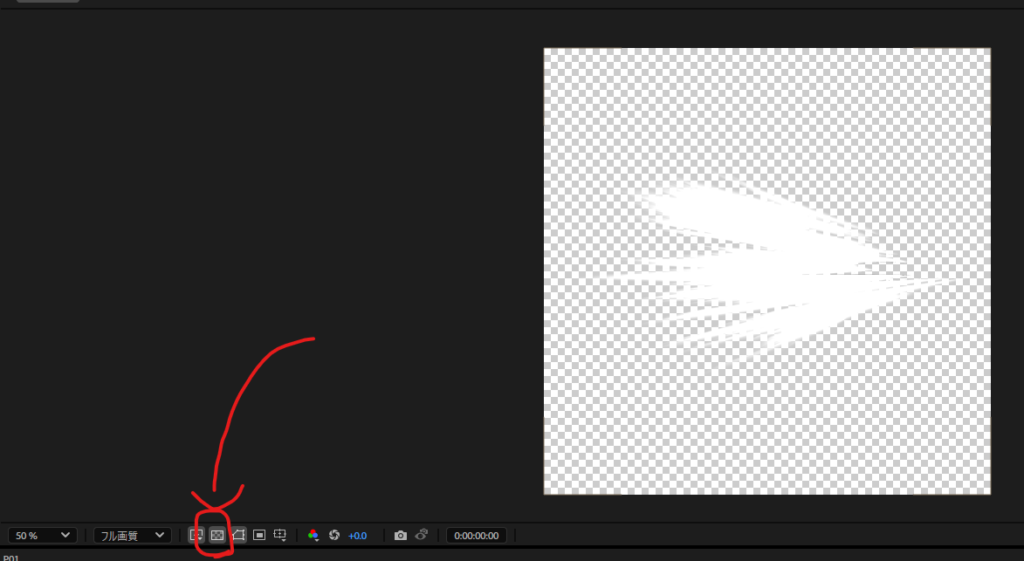1024x561 pixels.
Task: Take a snapshot with the camera icon
Action: click(x=400, y=535)
